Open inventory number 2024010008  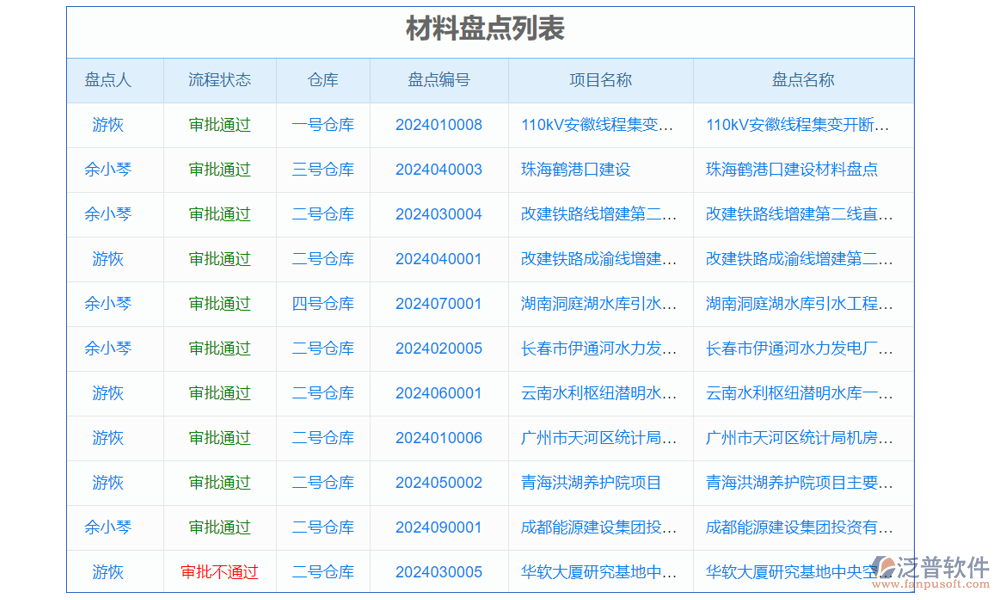[439, 125]
